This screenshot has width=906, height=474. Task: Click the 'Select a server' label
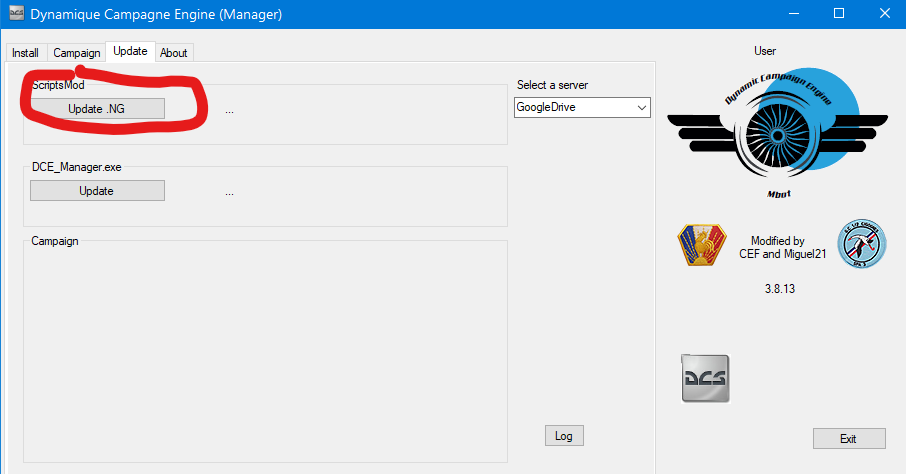pos(552,85)
